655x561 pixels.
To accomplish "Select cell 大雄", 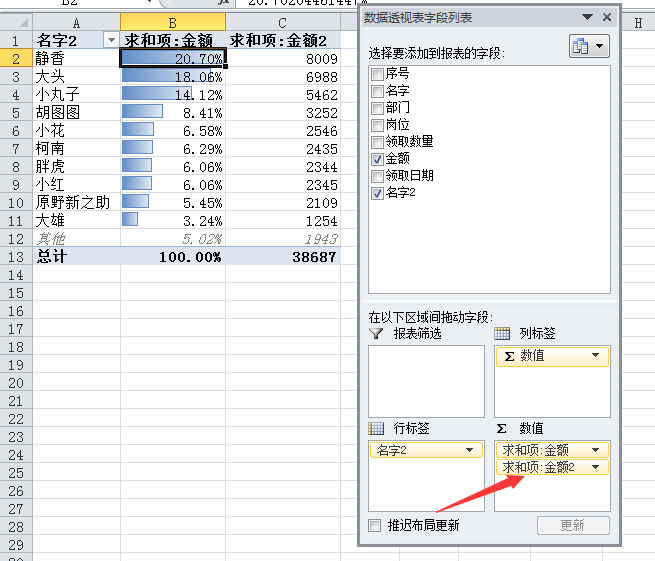I will click(76, 220).
